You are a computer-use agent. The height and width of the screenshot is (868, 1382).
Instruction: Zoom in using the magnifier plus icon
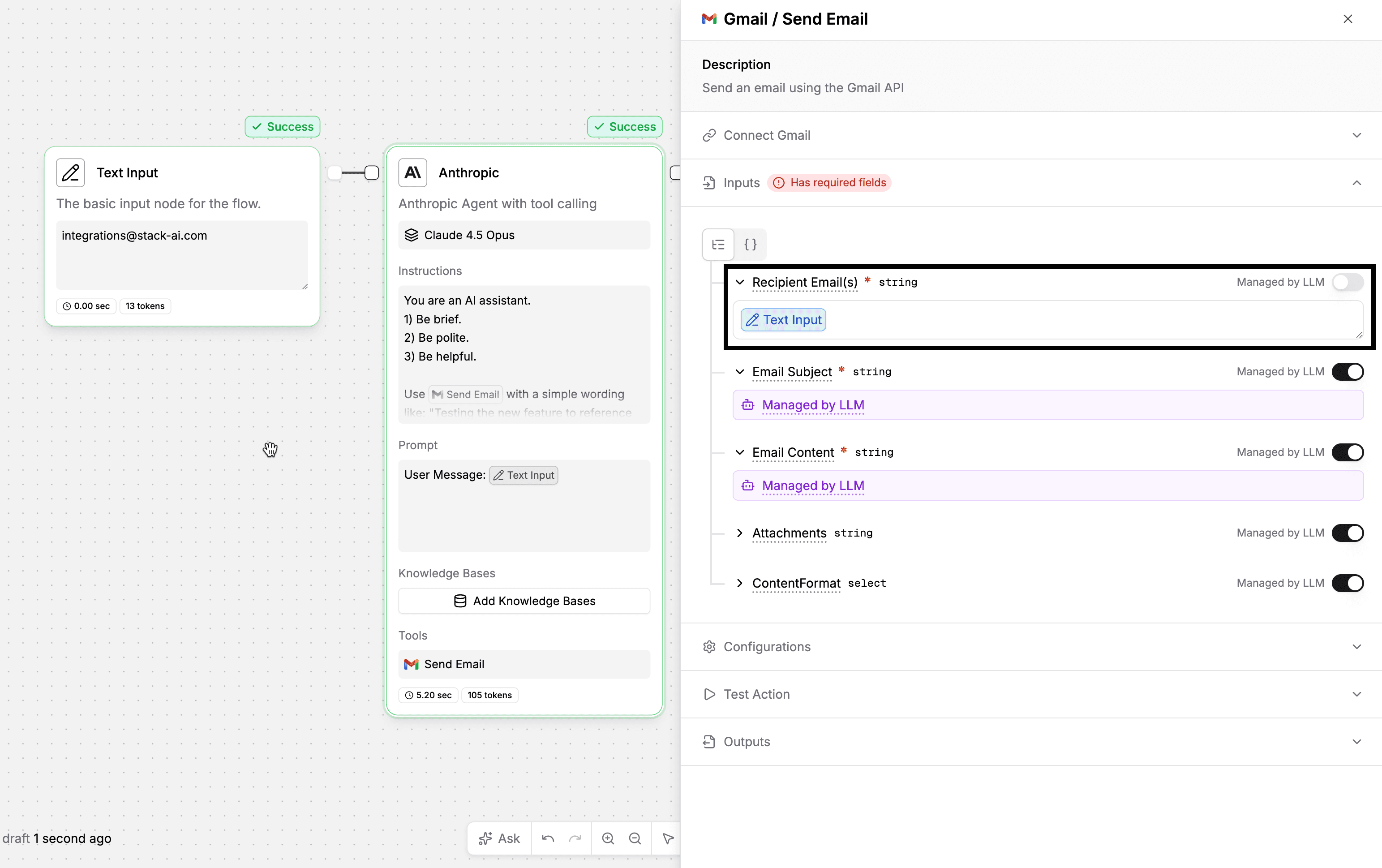coord(608,839)
